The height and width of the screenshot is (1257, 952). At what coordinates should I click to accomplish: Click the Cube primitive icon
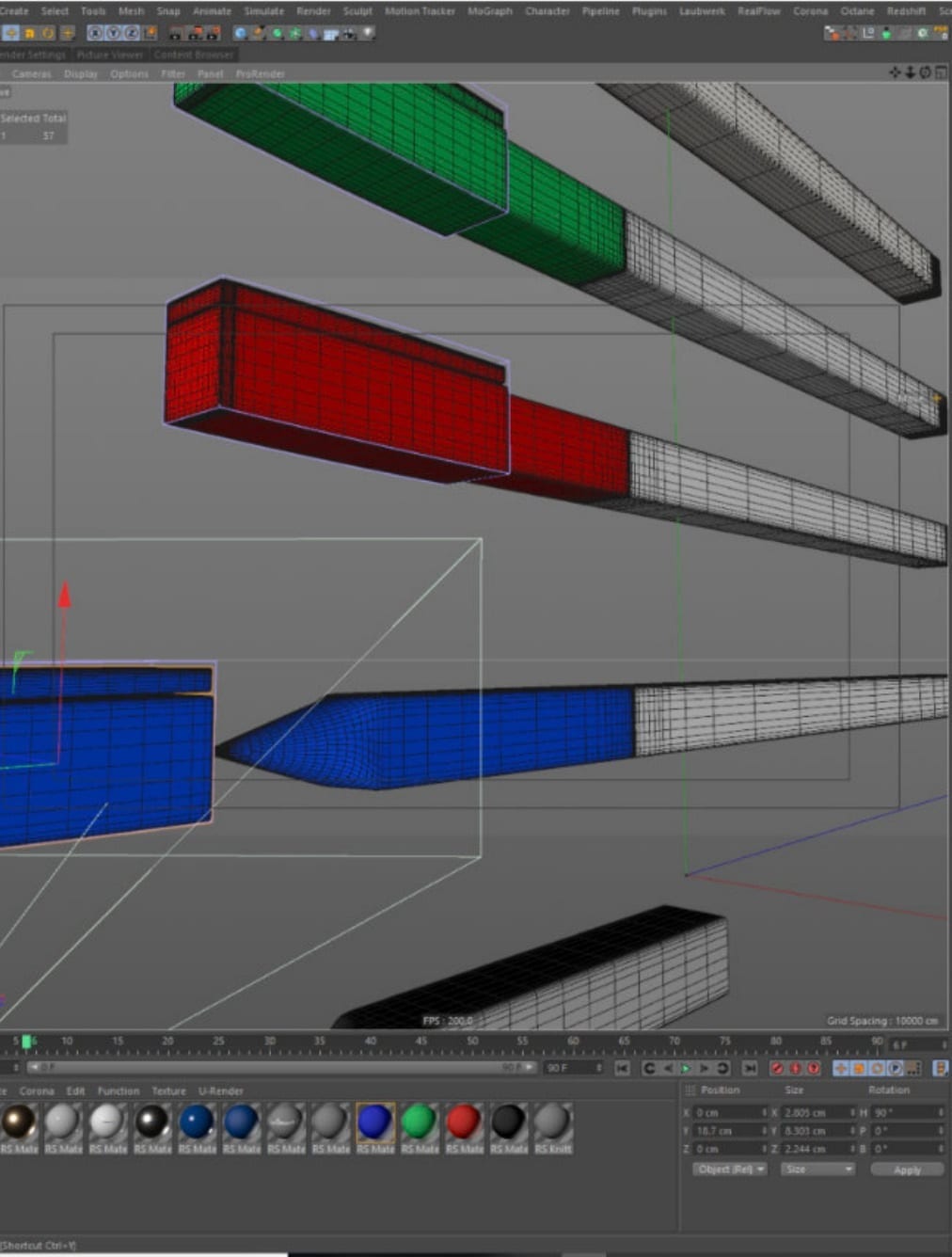241,33
